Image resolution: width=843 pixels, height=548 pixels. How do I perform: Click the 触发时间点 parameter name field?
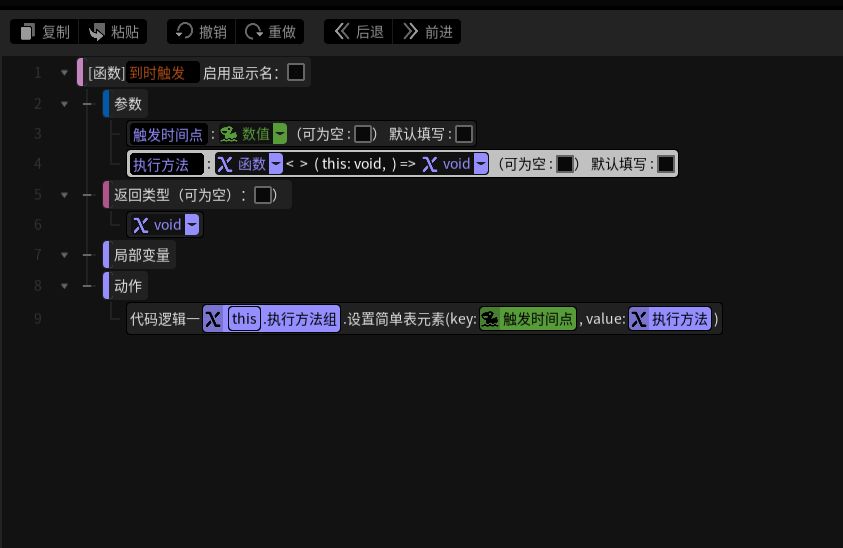pos(168,134)
